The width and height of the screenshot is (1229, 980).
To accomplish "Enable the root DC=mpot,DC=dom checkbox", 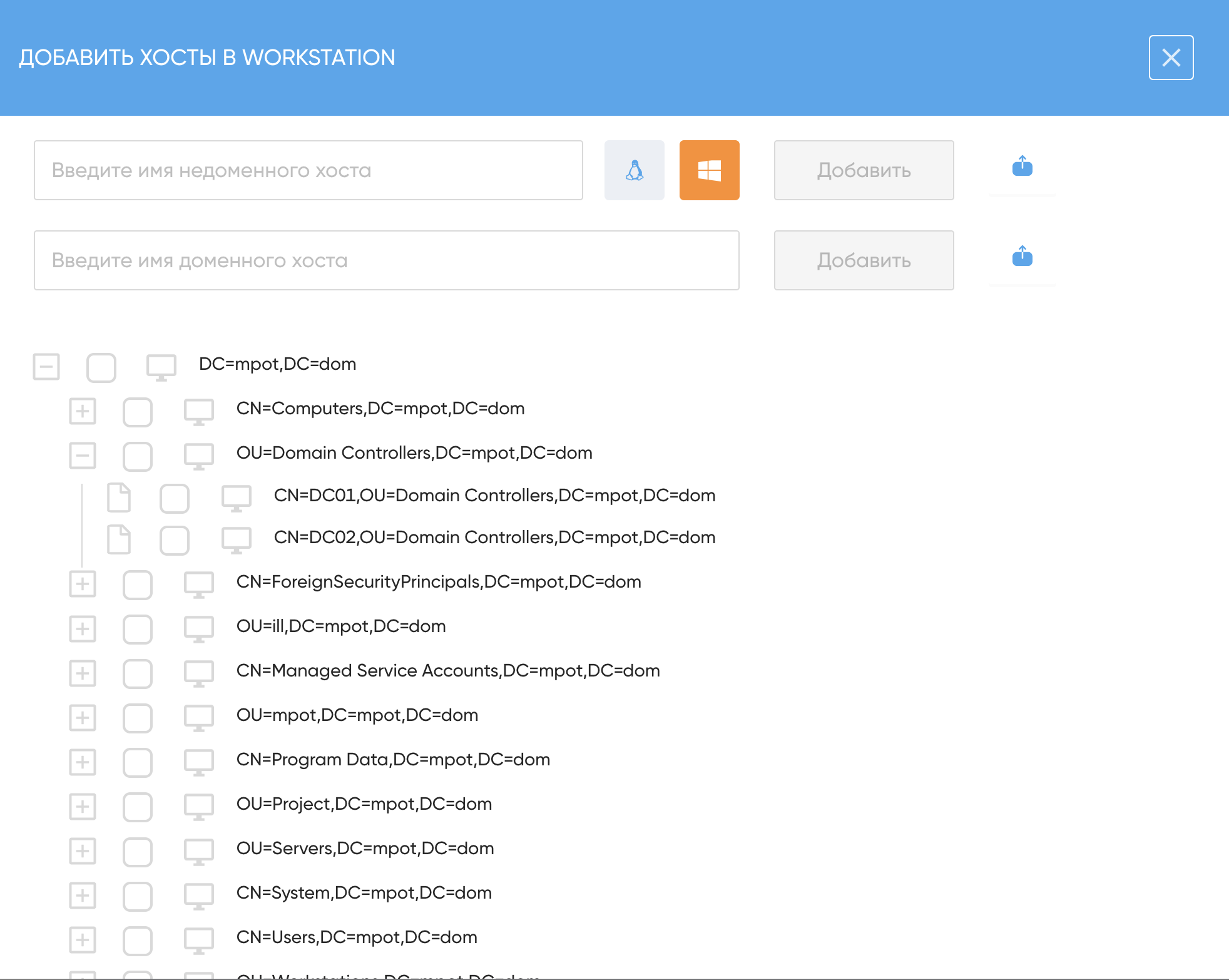I will 101,367.
